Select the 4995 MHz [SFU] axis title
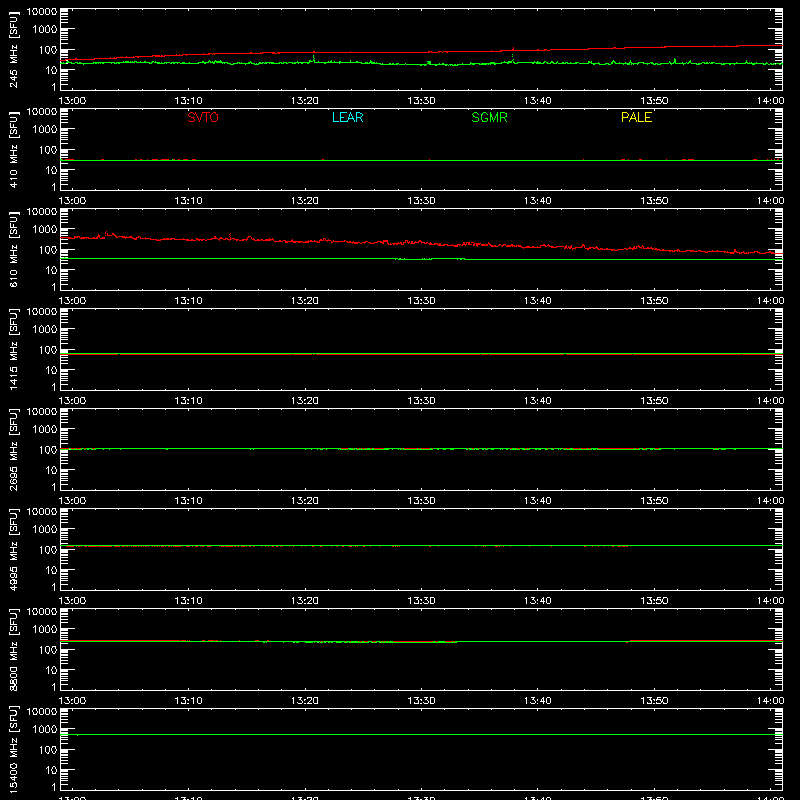800x800 pixels. pos(13,549)
